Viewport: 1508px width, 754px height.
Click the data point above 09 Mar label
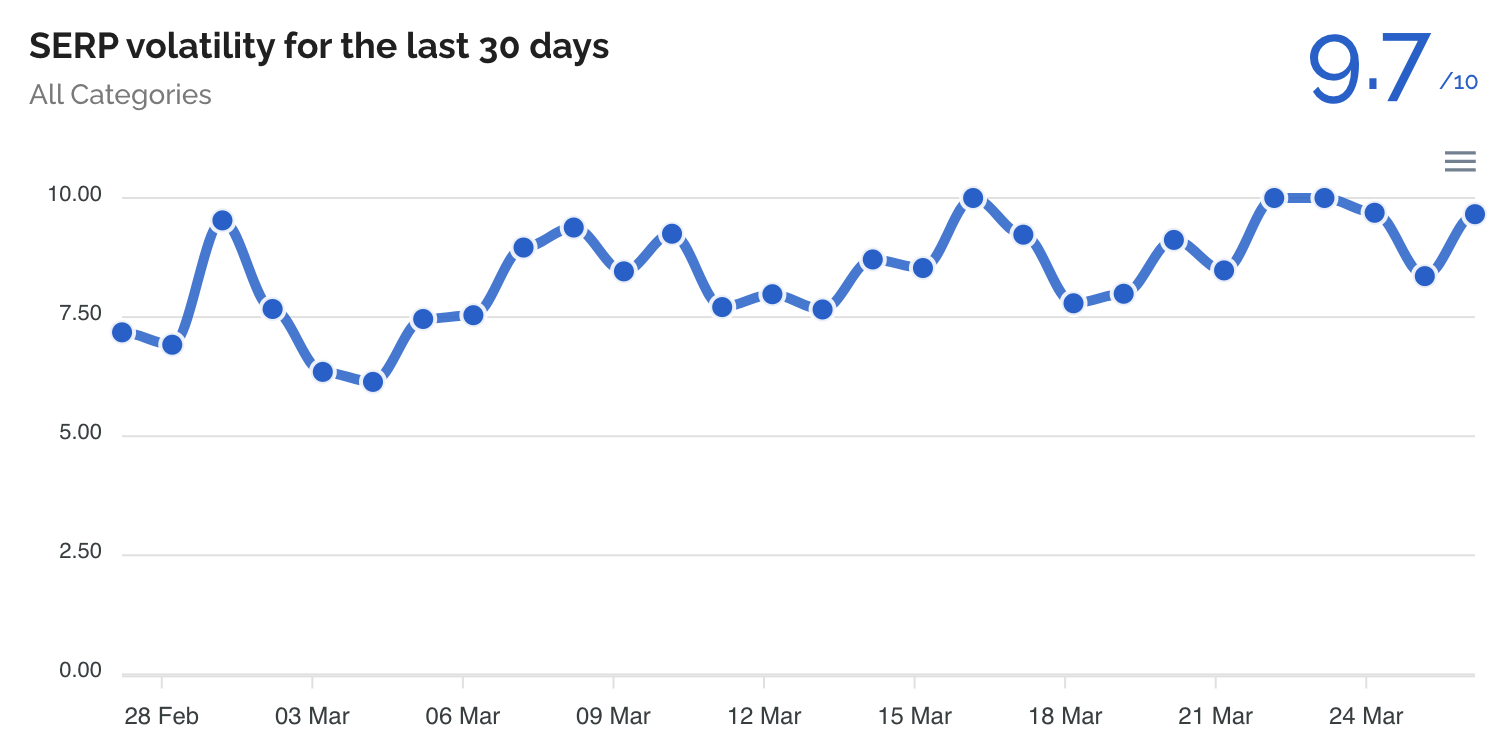[623, 271]
